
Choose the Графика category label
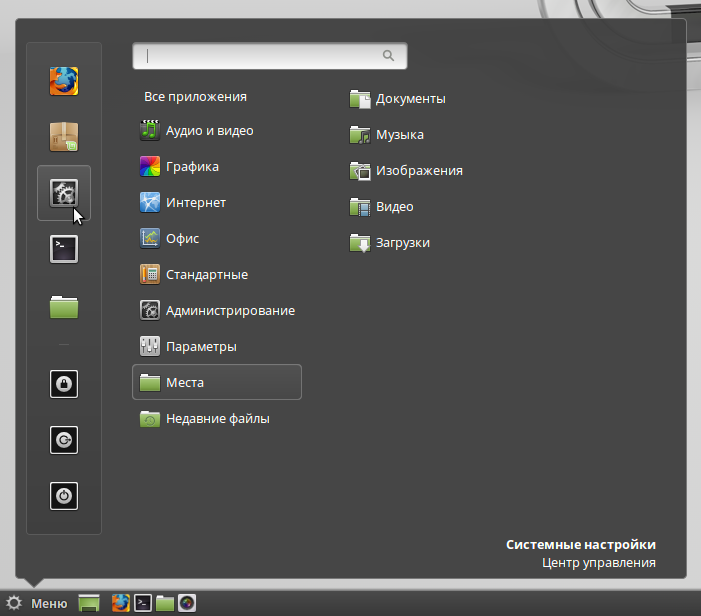[192, 167]
